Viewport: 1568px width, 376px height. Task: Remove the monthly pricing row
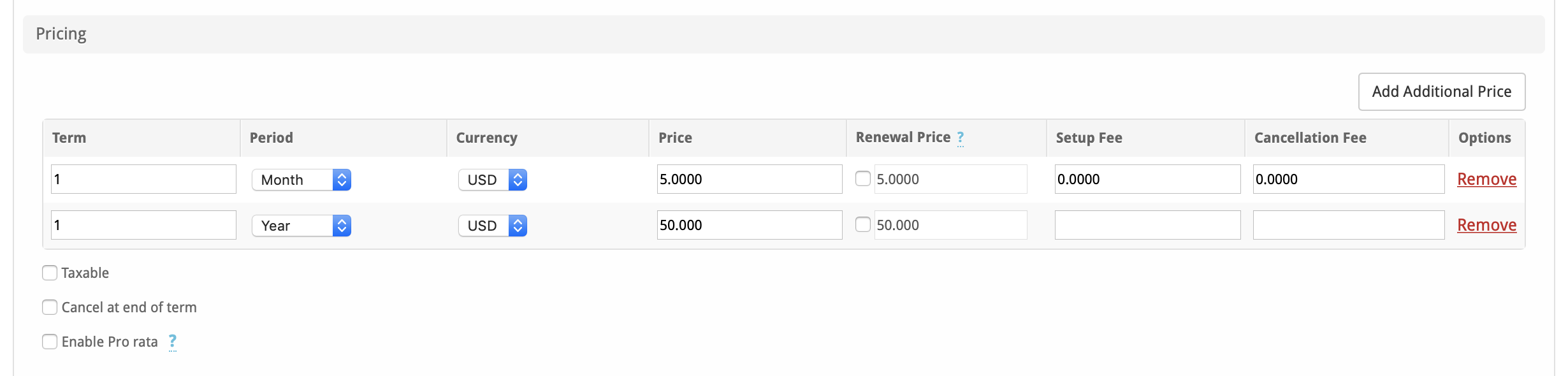(x=1486, y=179)
